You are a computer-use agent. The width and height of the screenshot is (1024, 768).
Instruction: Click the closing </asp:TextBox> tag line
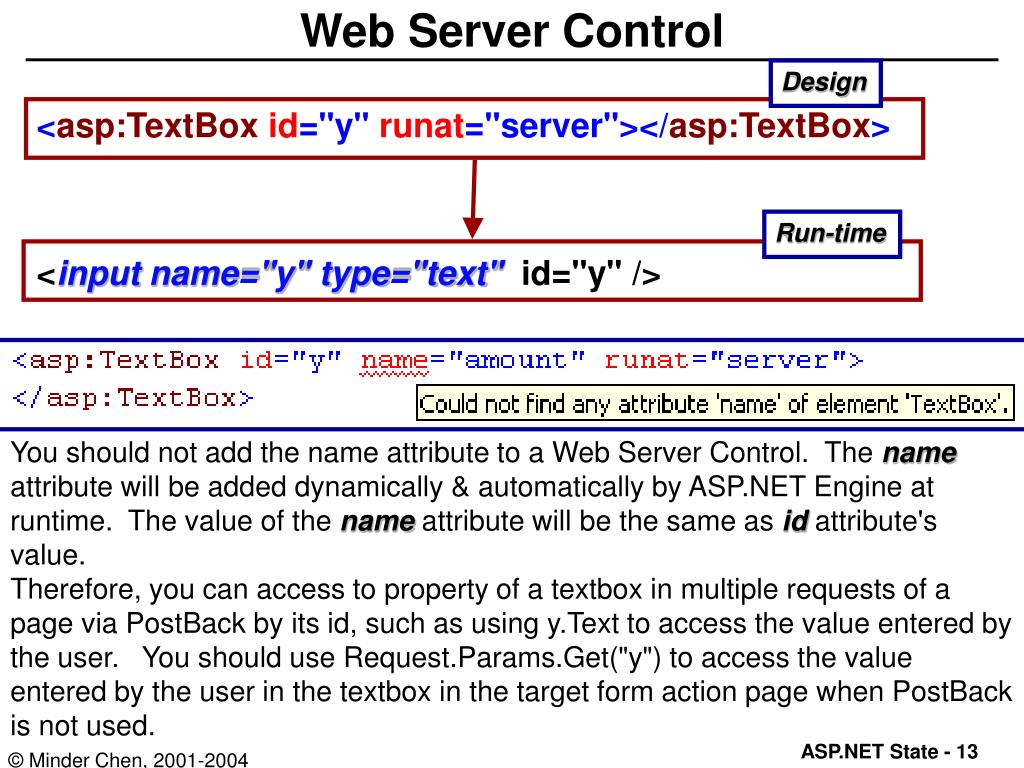tap(133, 398)
